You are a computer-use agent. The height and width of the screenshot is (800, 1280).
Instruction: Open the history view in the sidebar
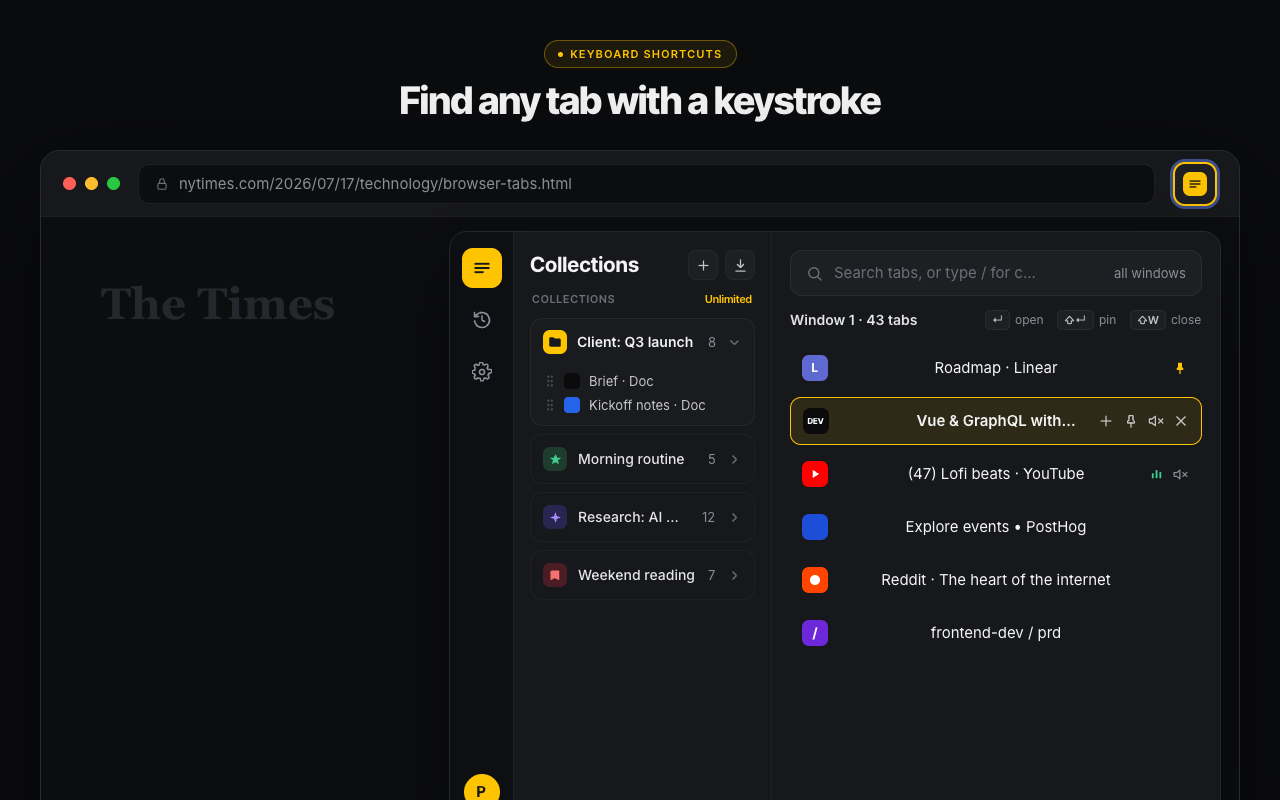(482, 320)
